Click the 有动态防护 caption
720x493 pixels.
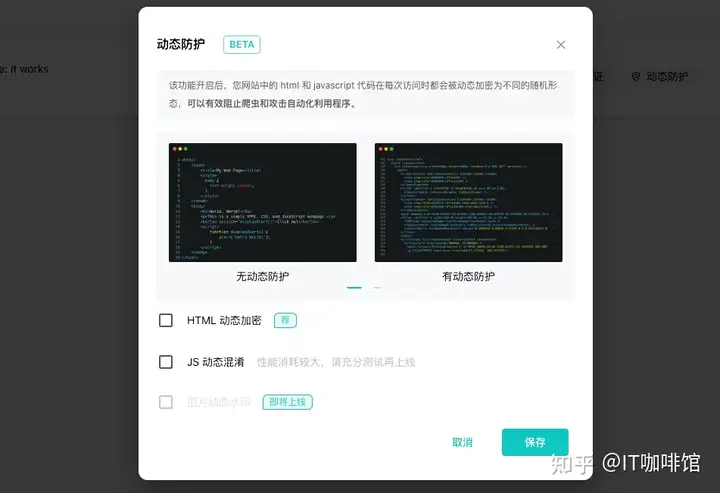point(468,276)
